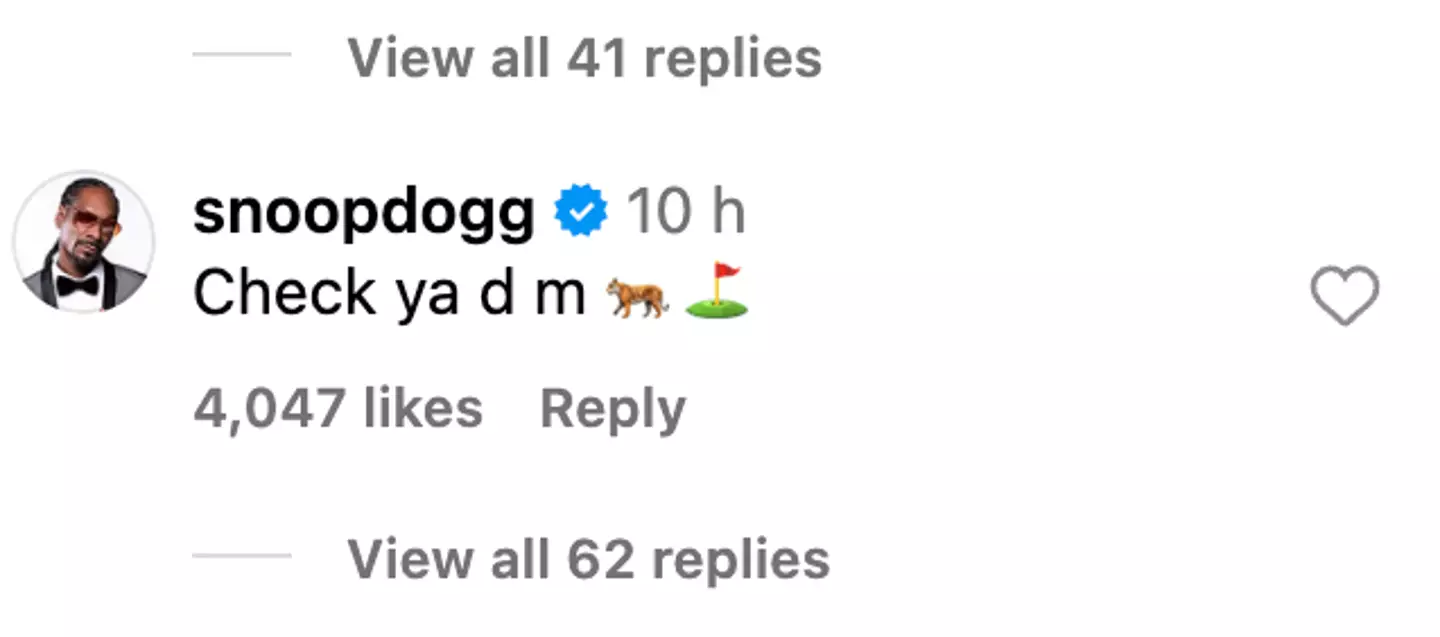Click the blue verified badge
This screenshot has height=637, width=1440.
coord(582,213)
